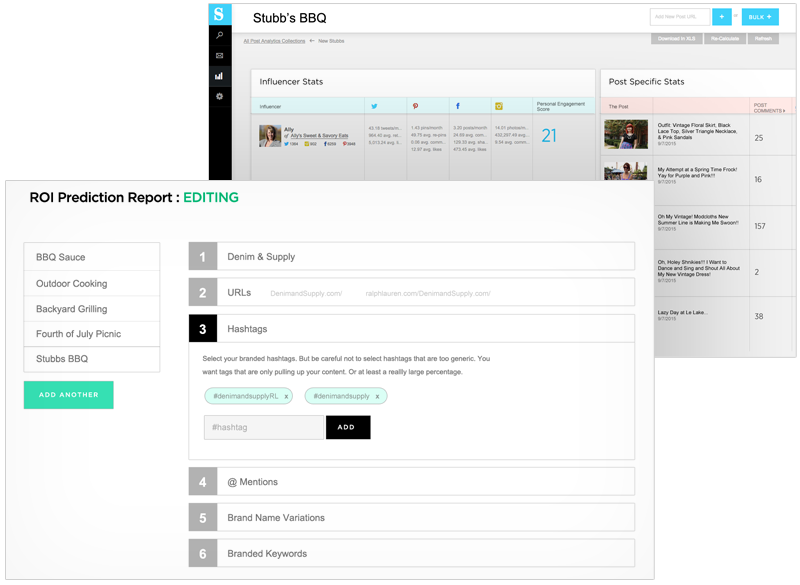800x585 pixels.
Task: Click the Pinterest column icon in Influencer Stats
Action: (415, 106)
